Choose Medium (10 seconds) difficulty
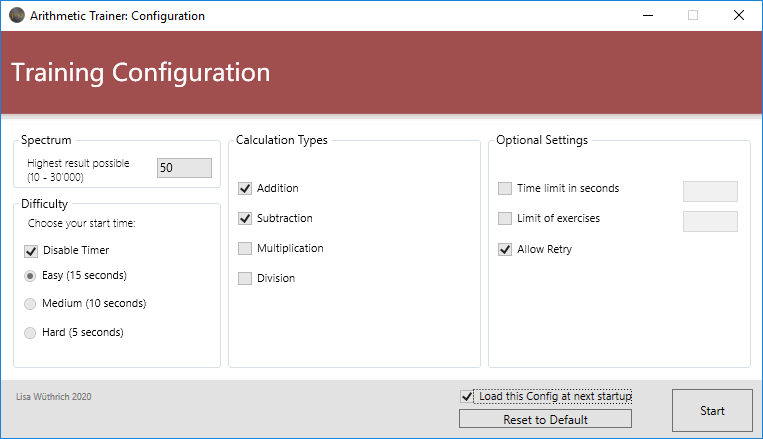Image resolution: width=763 pixels, height=439 pixels. pyautogui.click(x=31, y=303)
